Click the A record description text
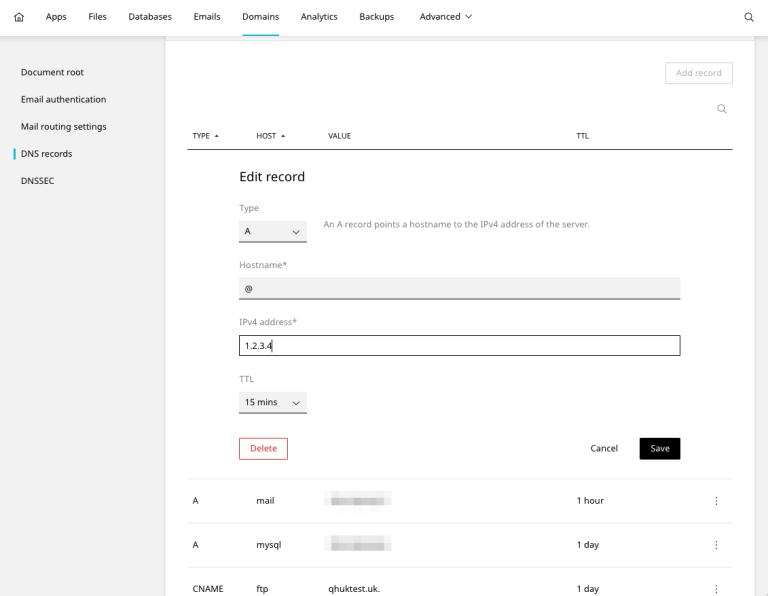Screen dimensions: 768x596 (x=456, y=224)
